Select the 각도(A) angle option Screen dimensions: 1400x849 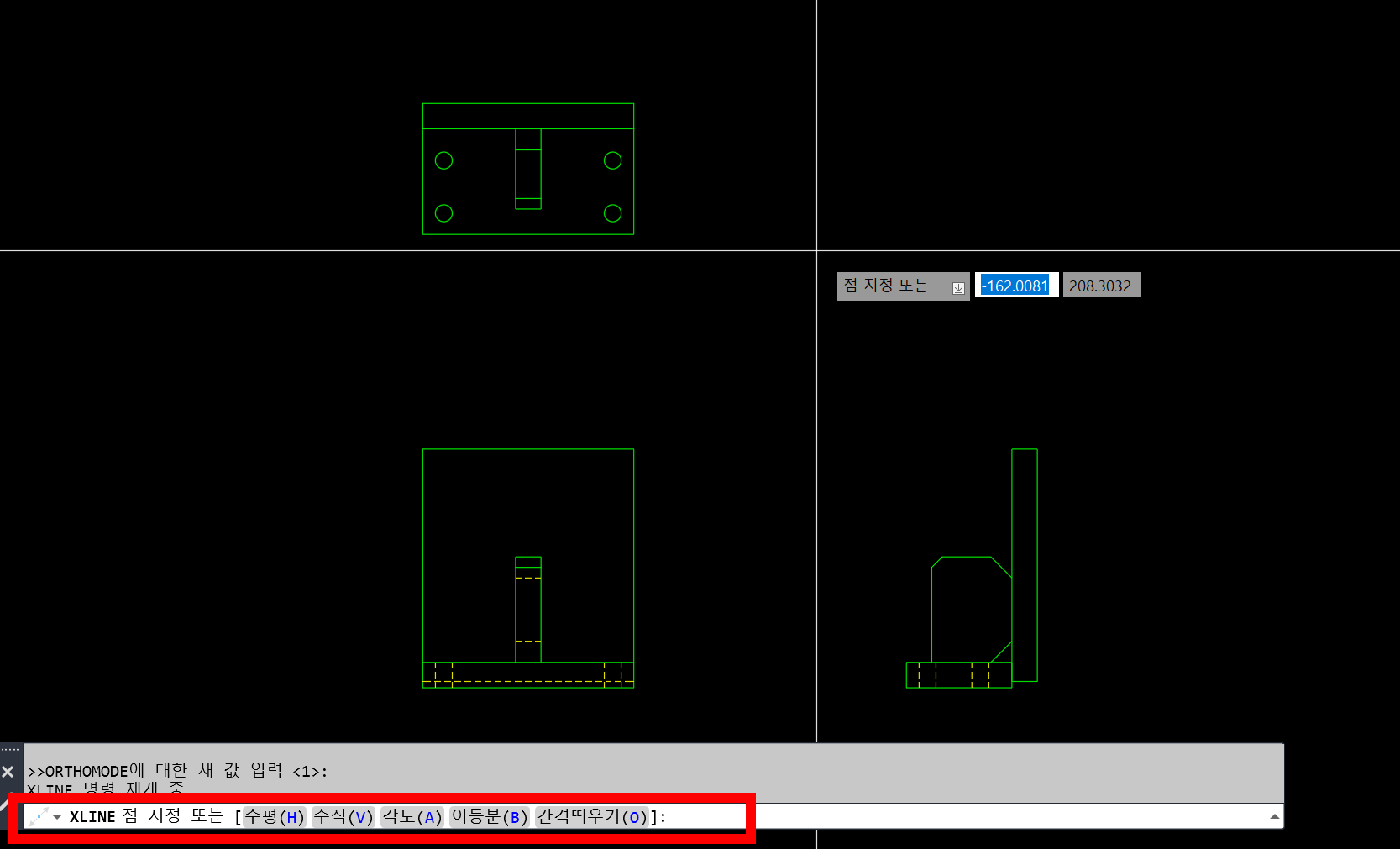coord(412,816)
